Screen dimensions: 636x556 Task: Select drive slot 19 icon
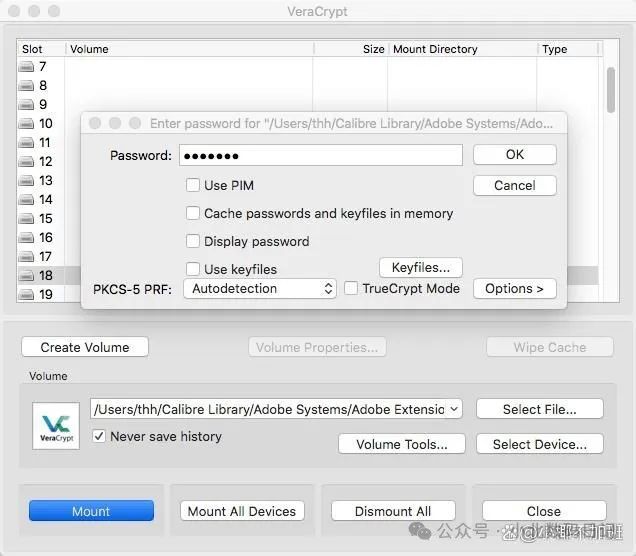pos(26,294)
